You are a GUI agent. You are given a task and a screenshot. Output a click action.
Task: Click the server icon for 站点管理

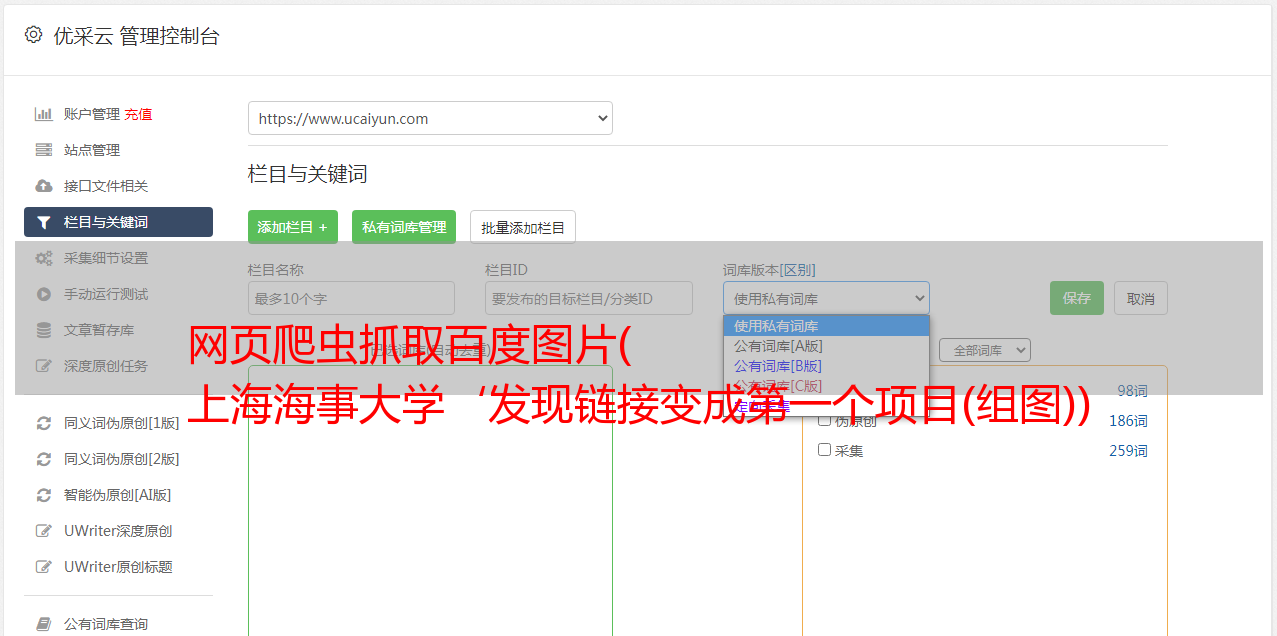(44, 150)
